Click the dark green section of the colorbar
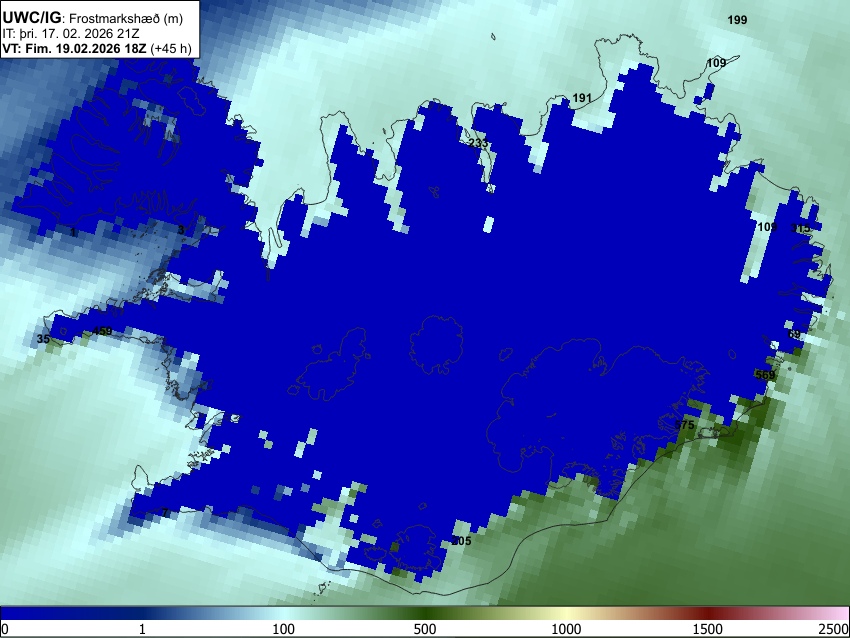The height and width of the screenshot is (638, 850). (x=424, y=614)
